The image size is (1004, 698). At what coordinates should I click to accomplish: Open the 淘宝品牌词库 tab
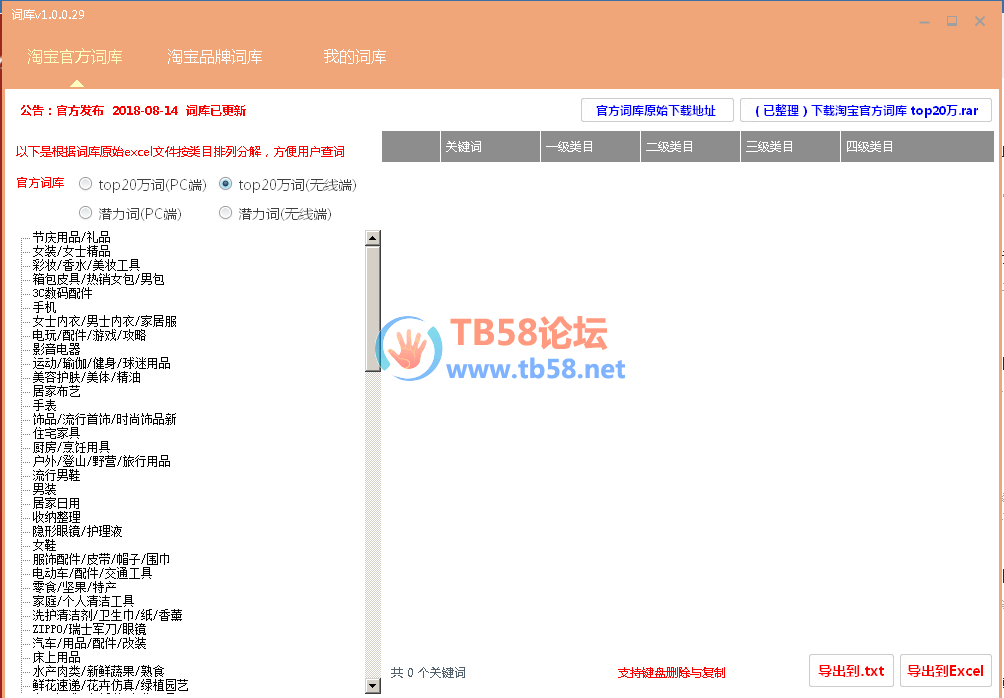[x=215, y=57]
